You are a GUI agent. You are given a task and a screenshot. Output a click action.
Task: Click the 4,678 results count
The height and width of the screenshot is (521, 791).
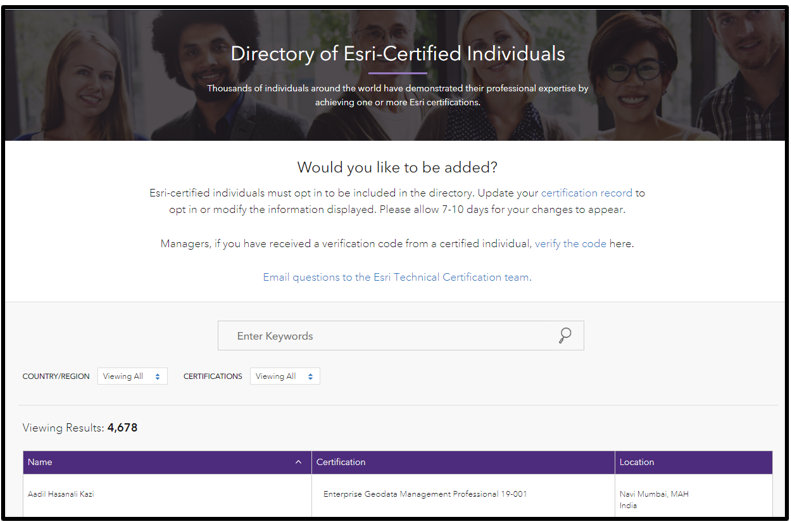click(x=122, y=428)
